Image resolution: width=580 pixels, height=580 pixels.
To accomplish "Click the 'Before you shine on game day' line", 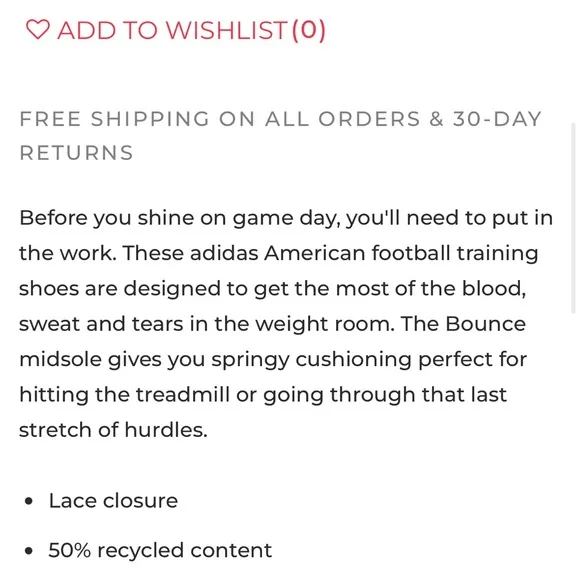I will pyautogui.click(x=286, y=218).
